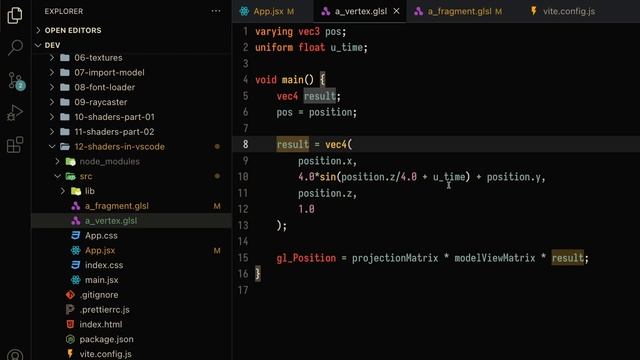Switch to the App.jsx tab

pyautogui.click(x=273, y=11)
